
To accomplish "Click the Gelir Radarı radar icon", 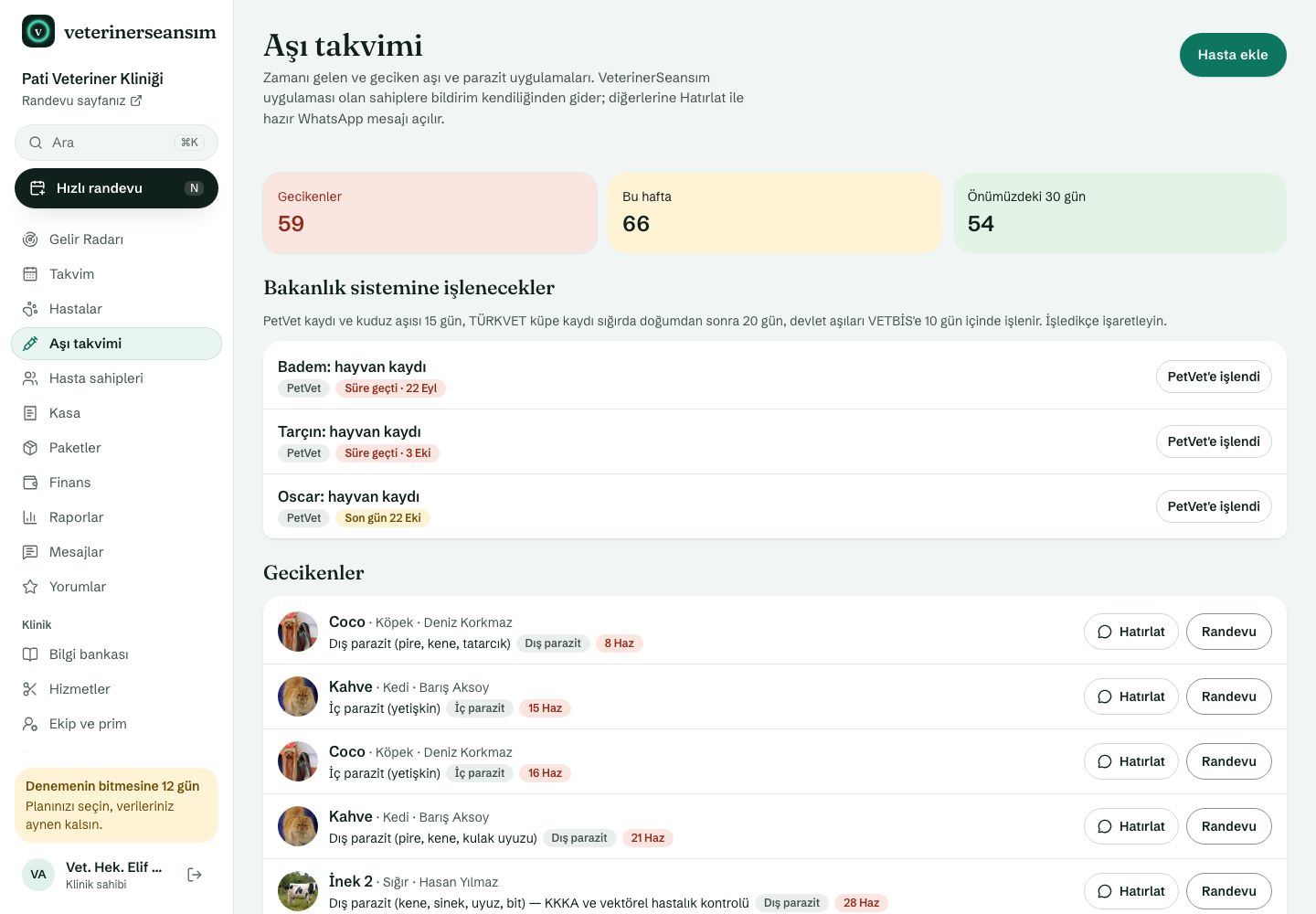I will click(x=30, y=239).
